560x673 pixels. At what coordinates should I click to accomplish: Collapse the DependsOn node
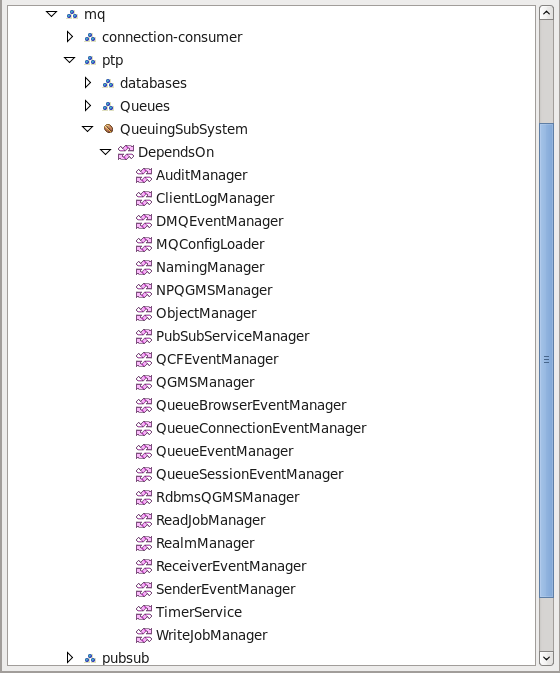pos(106,152)
